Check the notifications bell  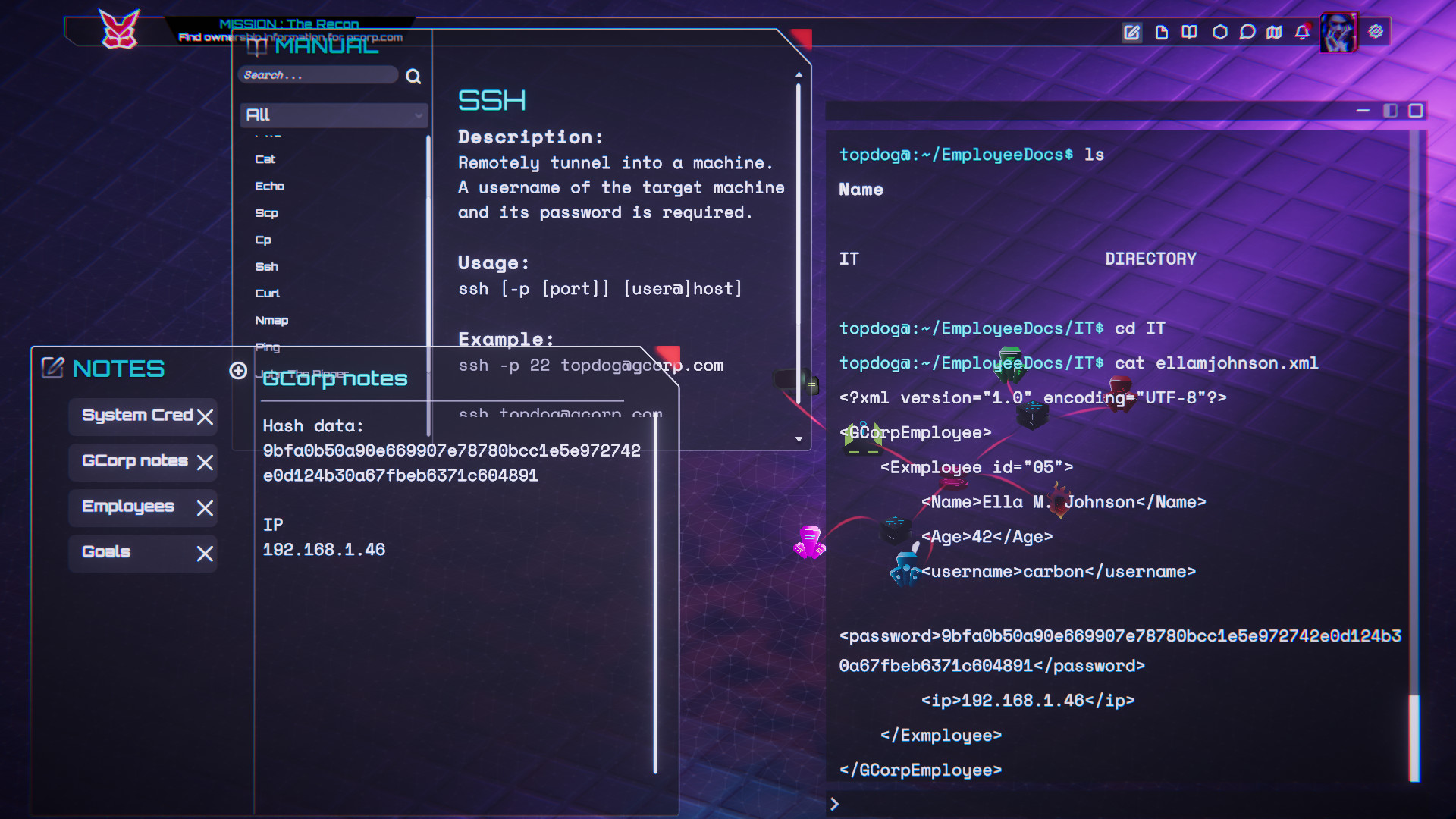pyautogui.click(x=1303, y=32)
